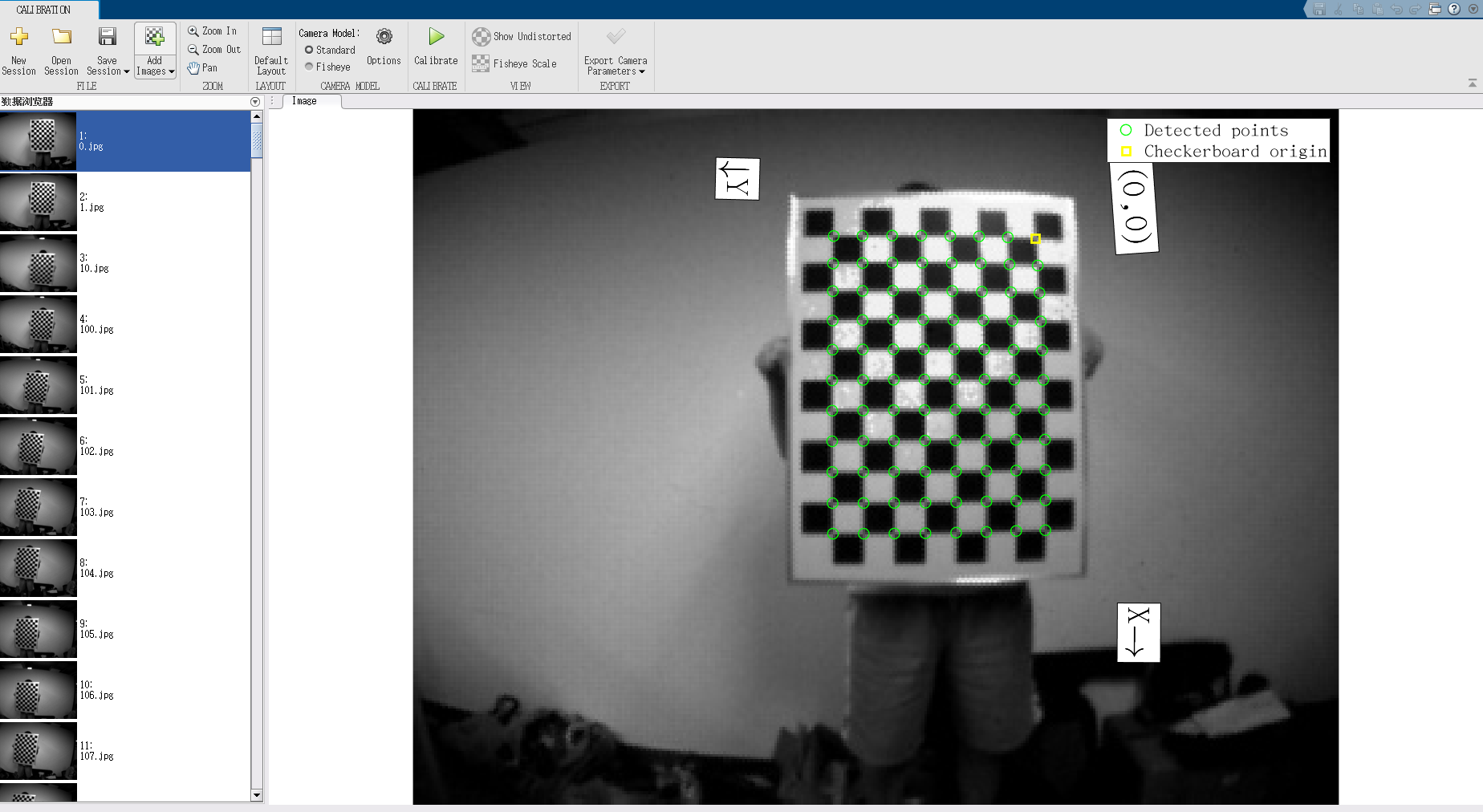The width and height of the screenshot is (1483, 812).
Task: Select thumbnail 9: 105.jpg
Action: 125,629
